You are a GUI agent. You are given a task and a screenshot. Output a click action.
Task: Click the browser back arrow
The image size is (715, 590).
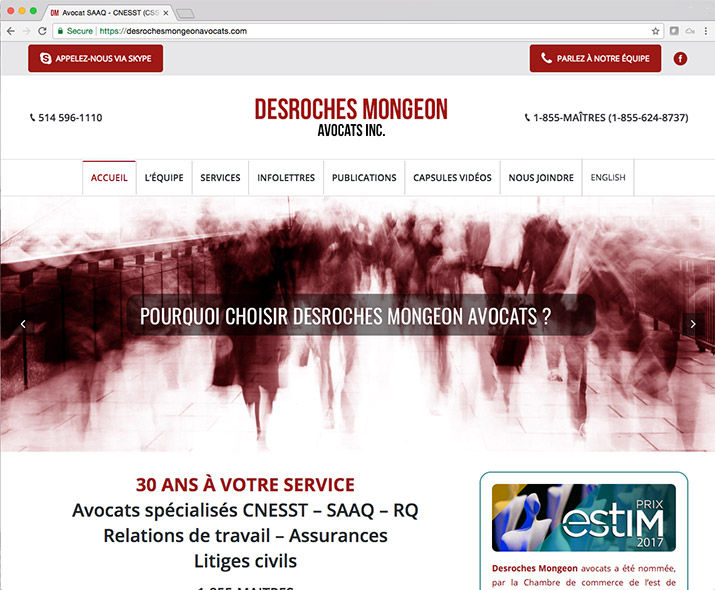click(10, 31)
